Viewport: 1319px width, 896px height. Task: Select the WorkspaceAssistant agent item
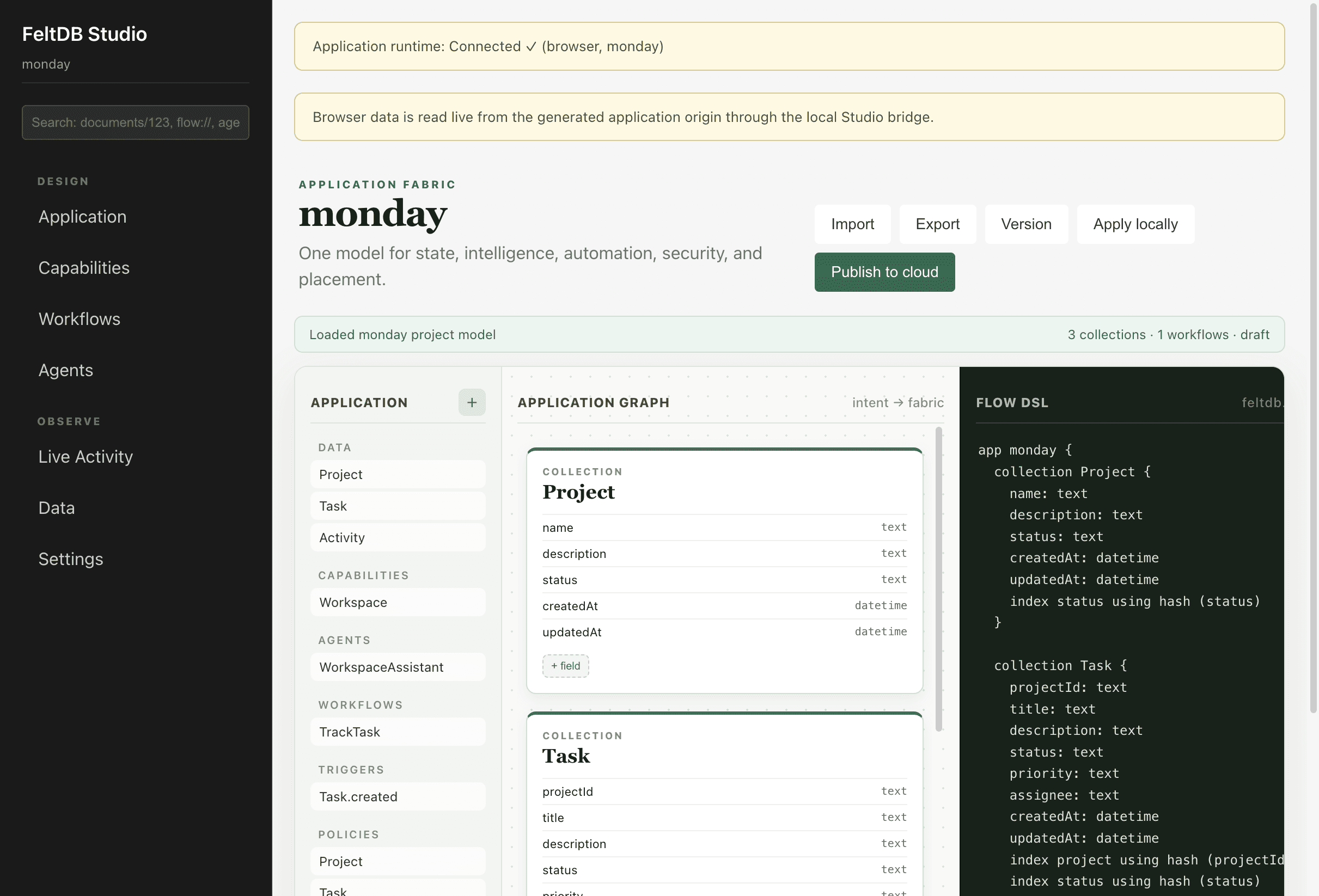tap(398, 667)
